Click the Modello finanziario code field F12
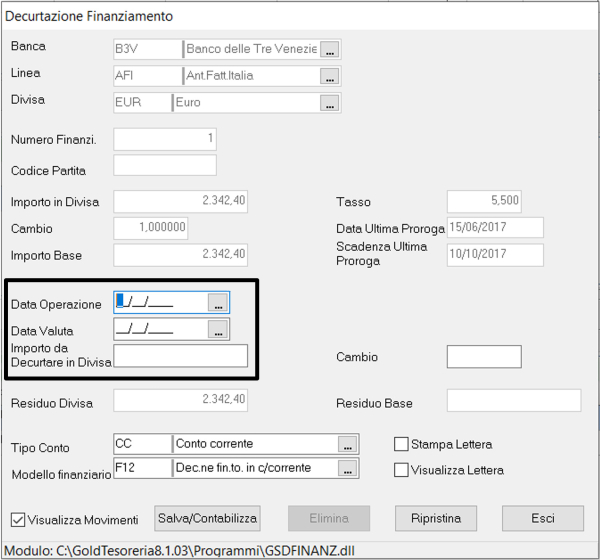 pyautogui.click(x=143, y=468)
